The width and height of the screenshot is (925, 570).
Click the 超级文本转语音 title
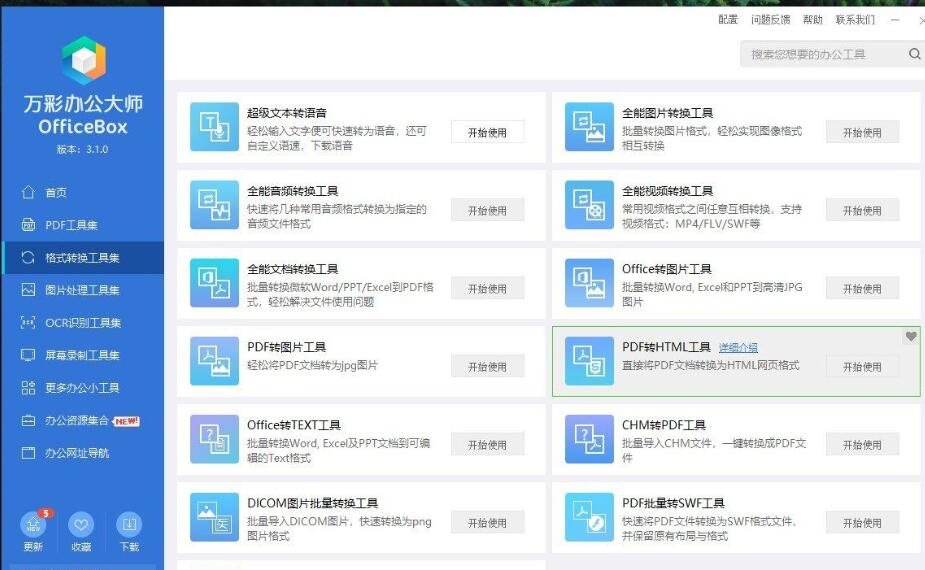pos(287,113)
